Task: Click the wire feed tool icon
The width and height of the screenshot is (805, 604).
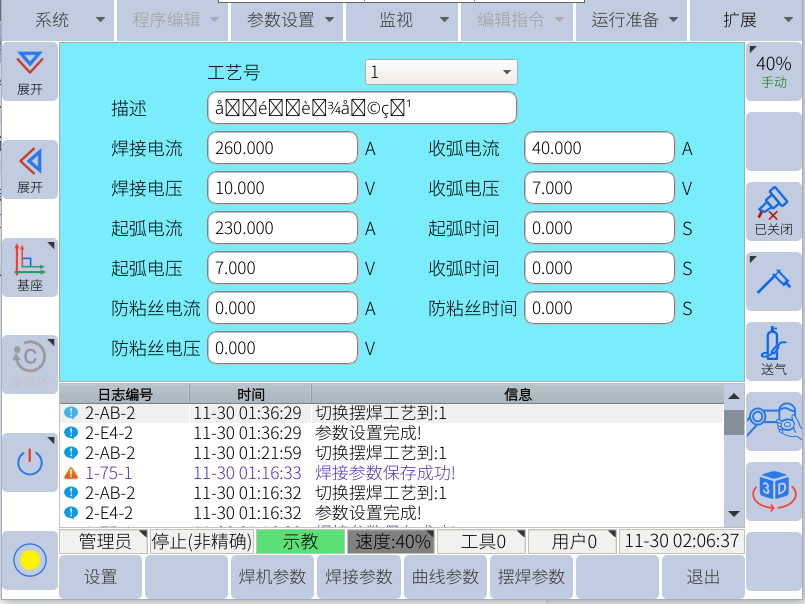Action: tap(773, 281)
